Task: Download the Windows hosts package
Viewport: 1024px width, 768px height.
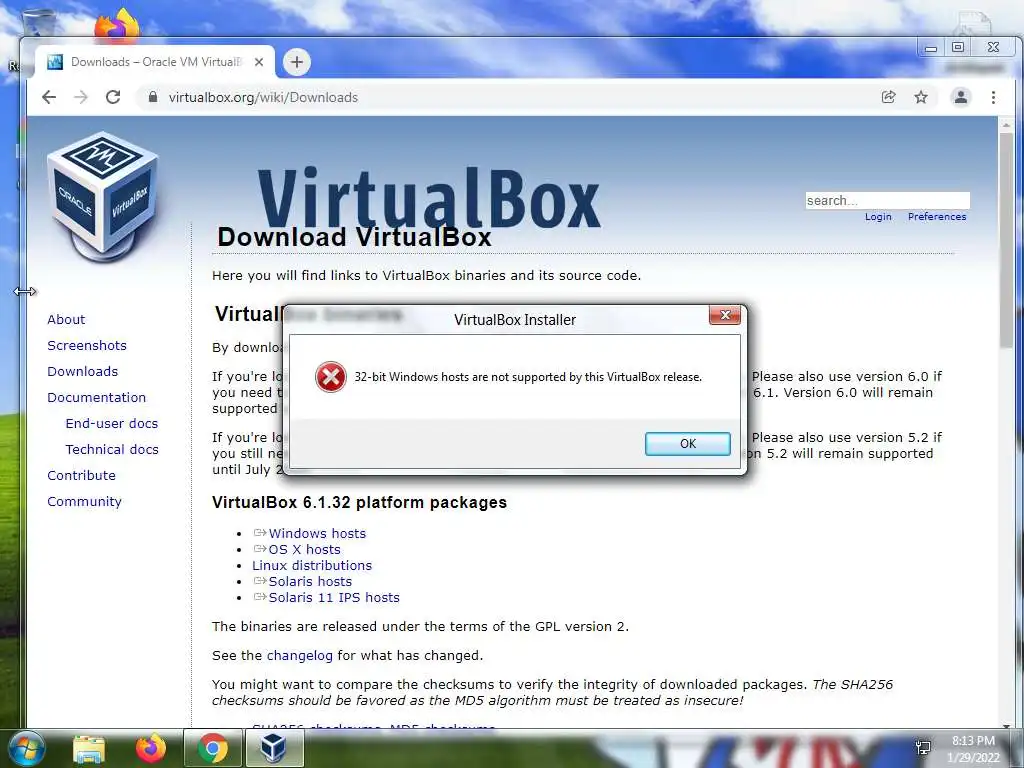Action: [x=317, y=534]
